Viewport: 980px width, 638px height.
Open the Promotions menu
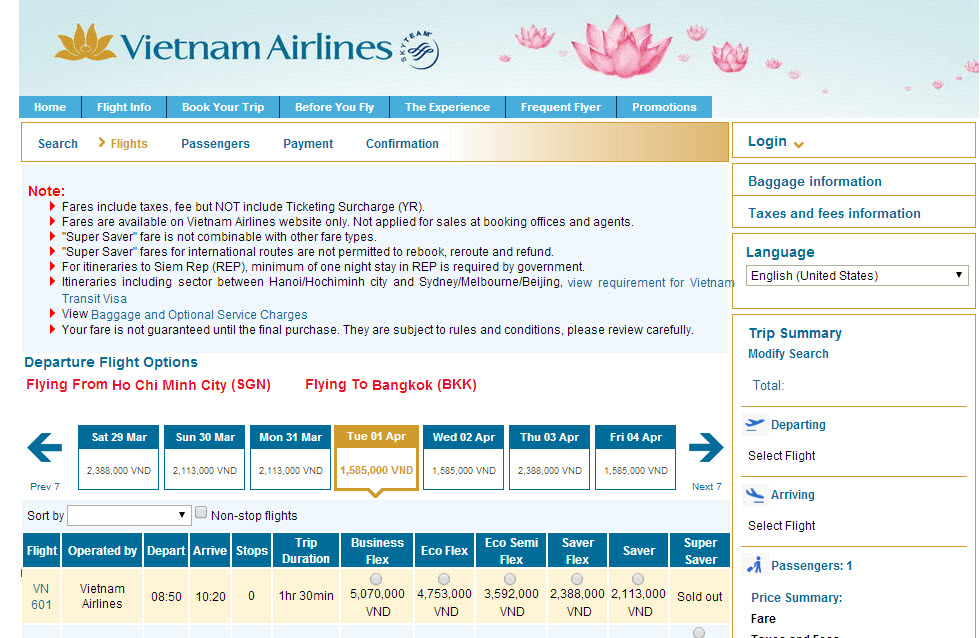pos(664,107)
